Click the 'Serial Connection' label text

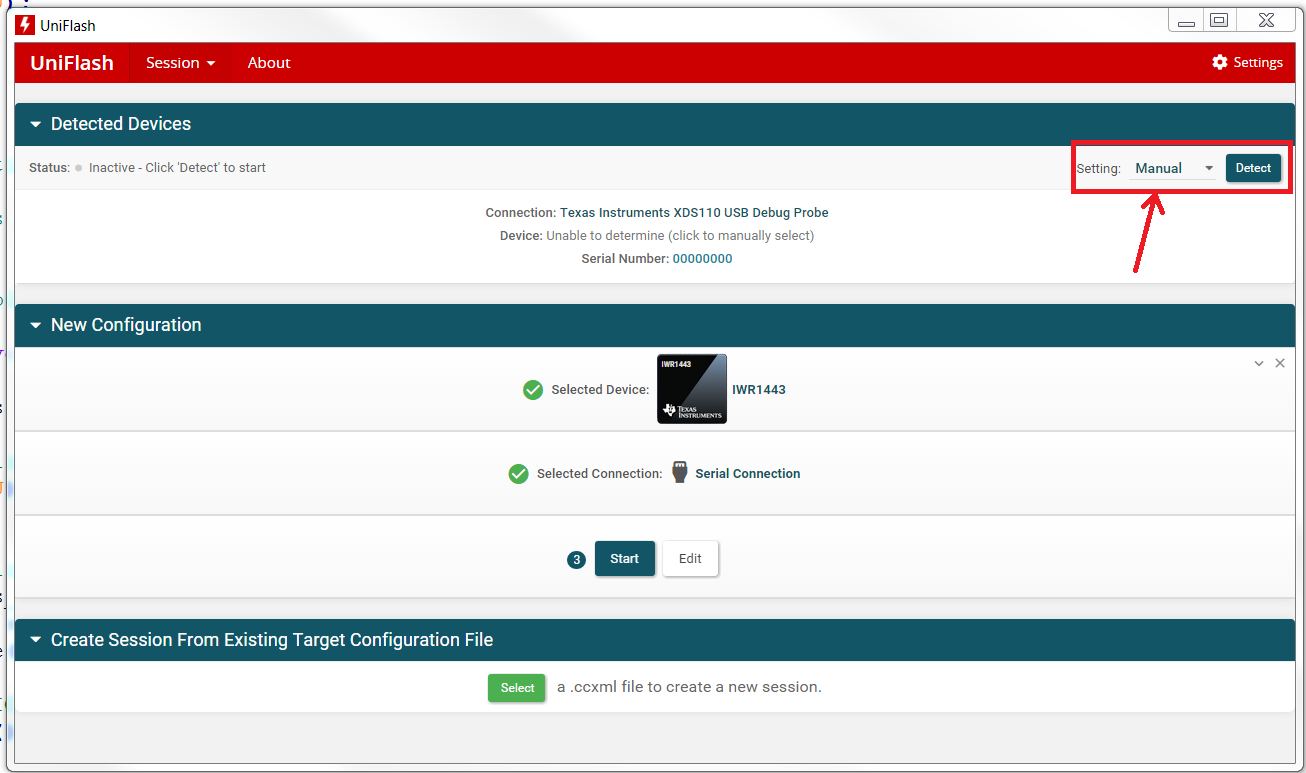coord(748,474)
